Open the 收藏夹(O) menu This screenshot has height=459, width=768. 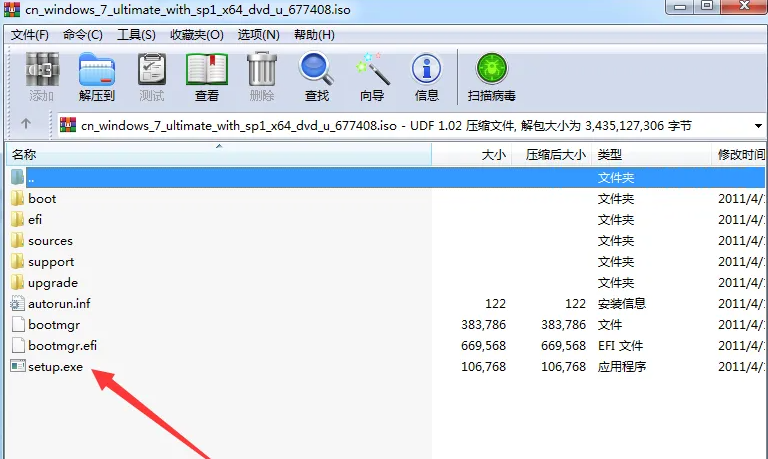point(197,35)
